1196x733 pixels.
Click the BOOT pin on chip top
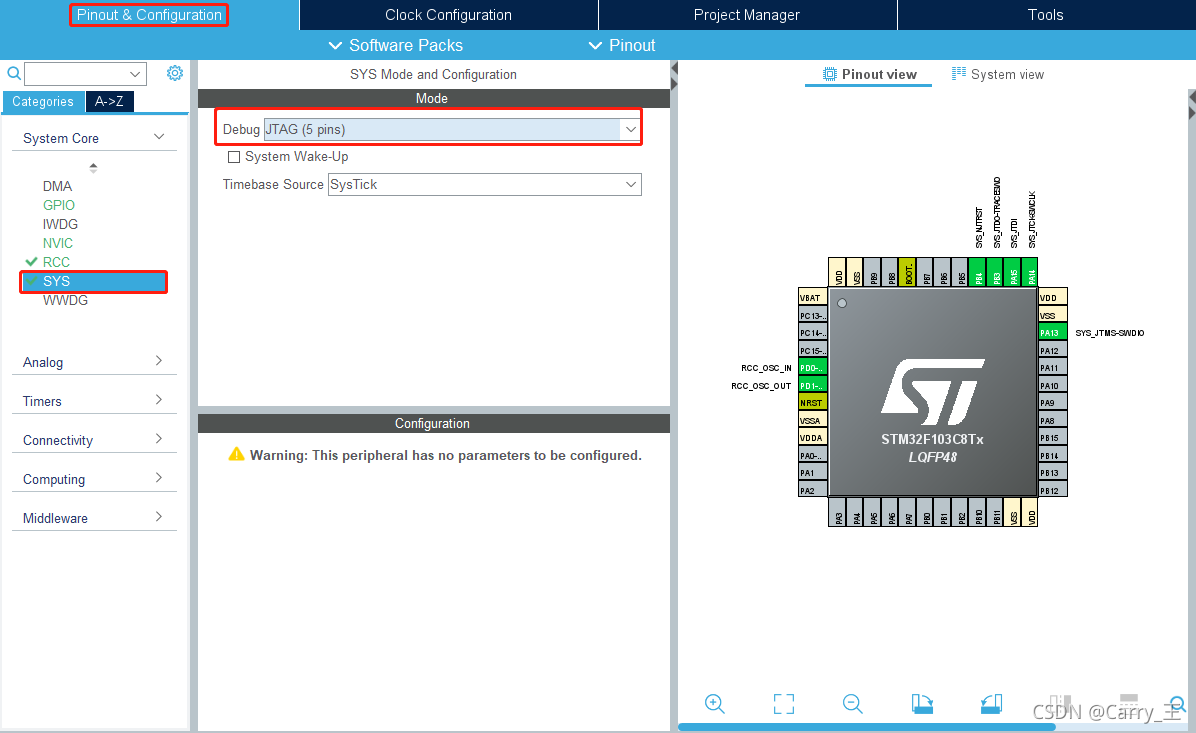tap(907, 272)
